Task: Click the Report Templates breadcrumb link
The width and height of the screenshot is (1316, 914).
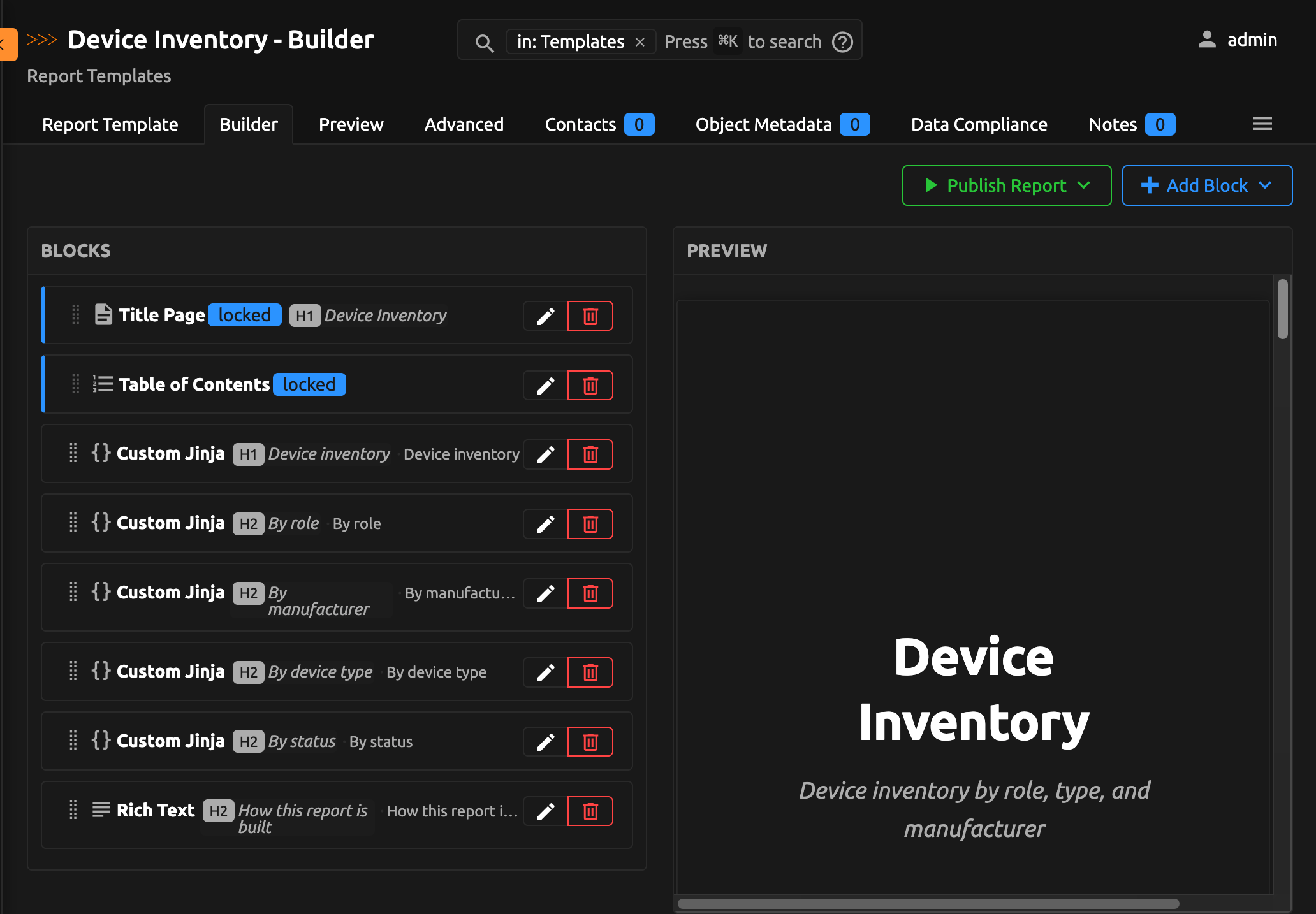Action: 99,76
